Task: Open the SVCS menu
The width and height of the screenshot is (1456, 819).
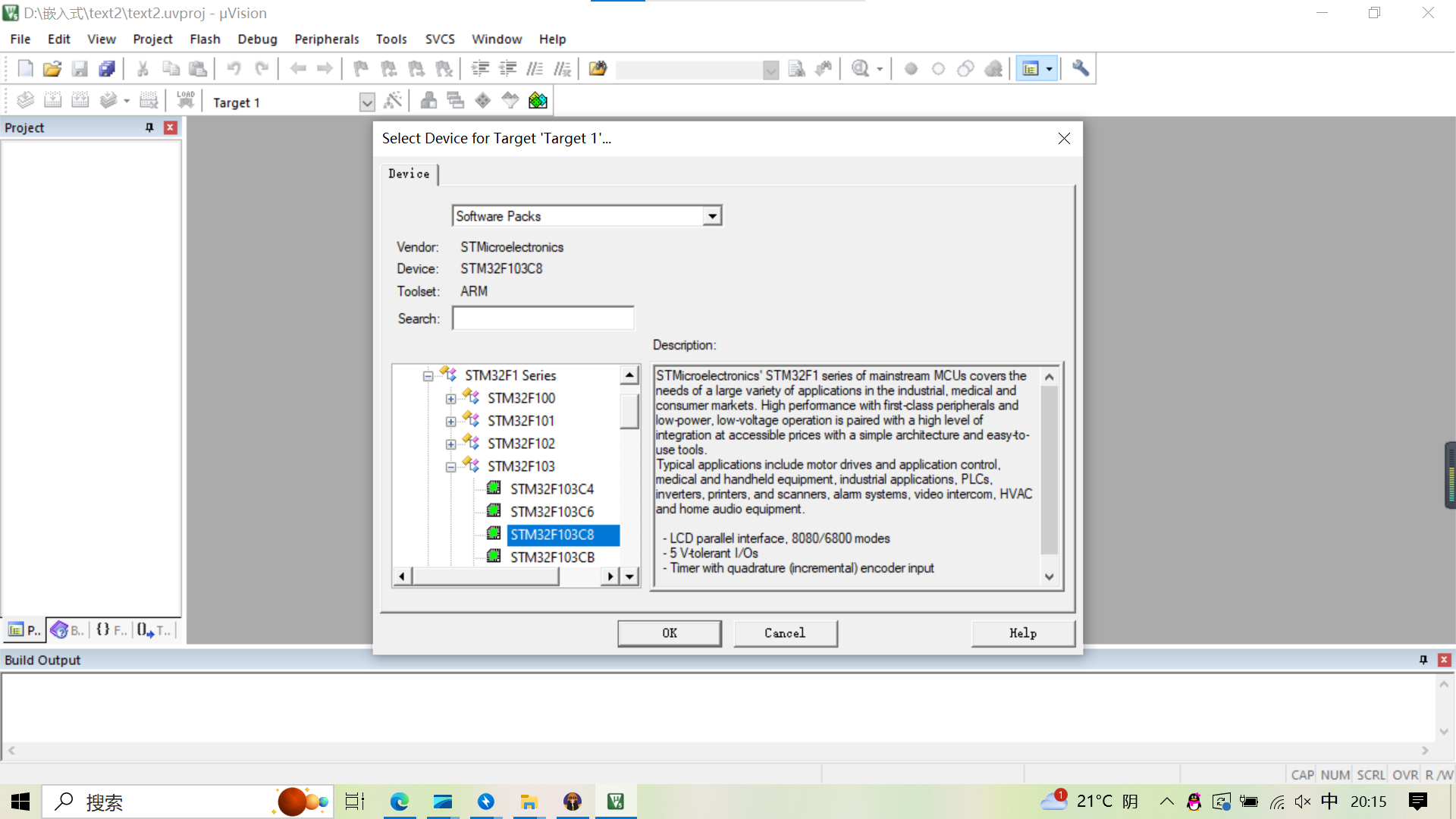Action: pos(440,39)
